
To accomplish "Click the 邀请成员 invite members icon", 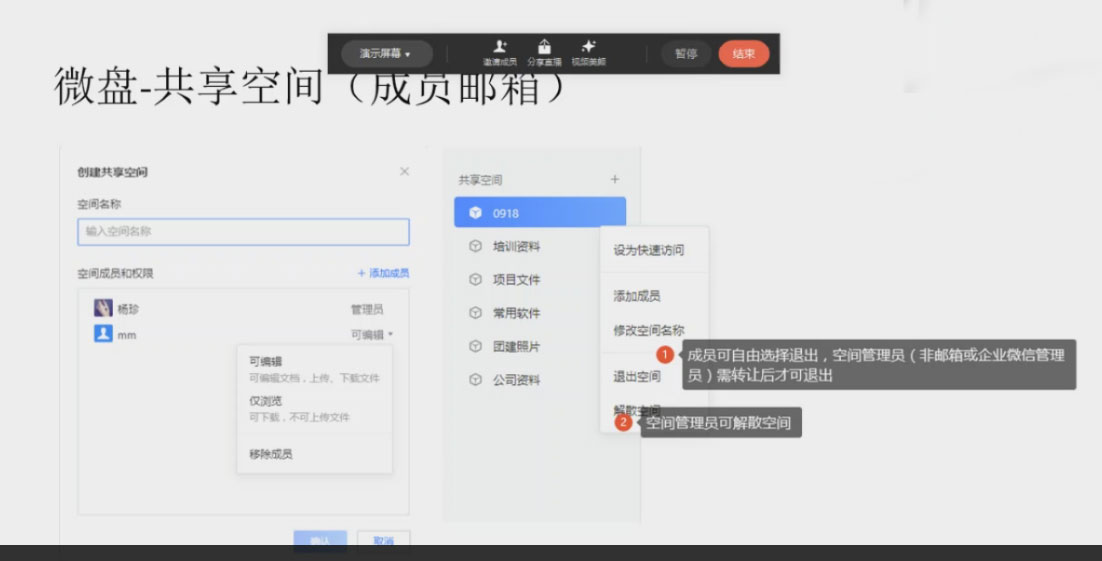I will 500,48.
